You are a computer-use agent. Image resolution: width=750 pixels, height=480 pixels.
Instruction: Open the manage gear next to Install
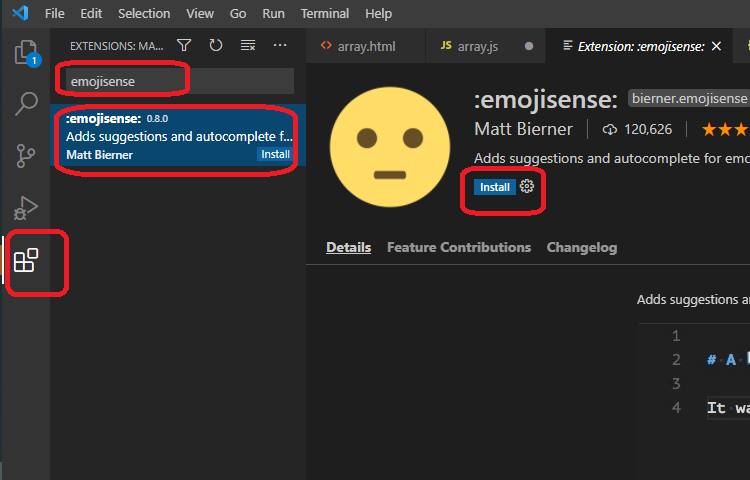527,186
